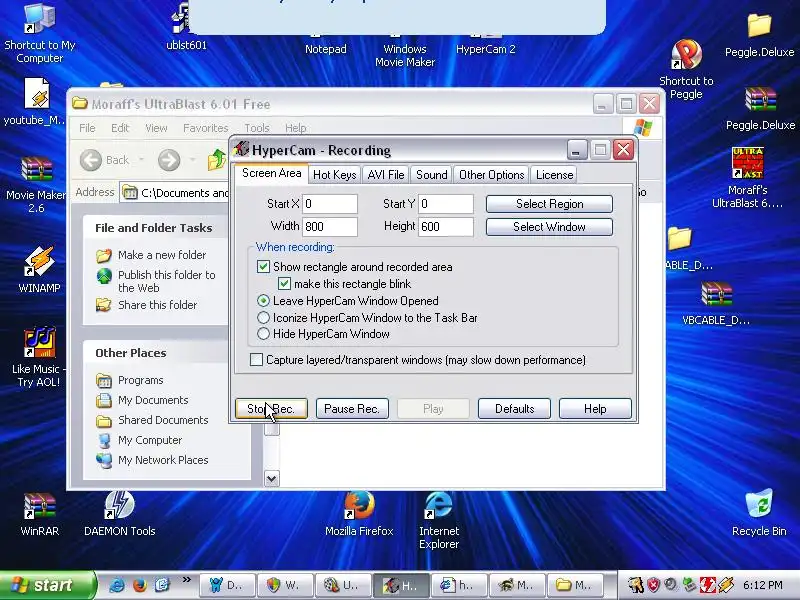Open the Recycle Bin
Screen dimensions: 800x600
[x=759, y=513]
